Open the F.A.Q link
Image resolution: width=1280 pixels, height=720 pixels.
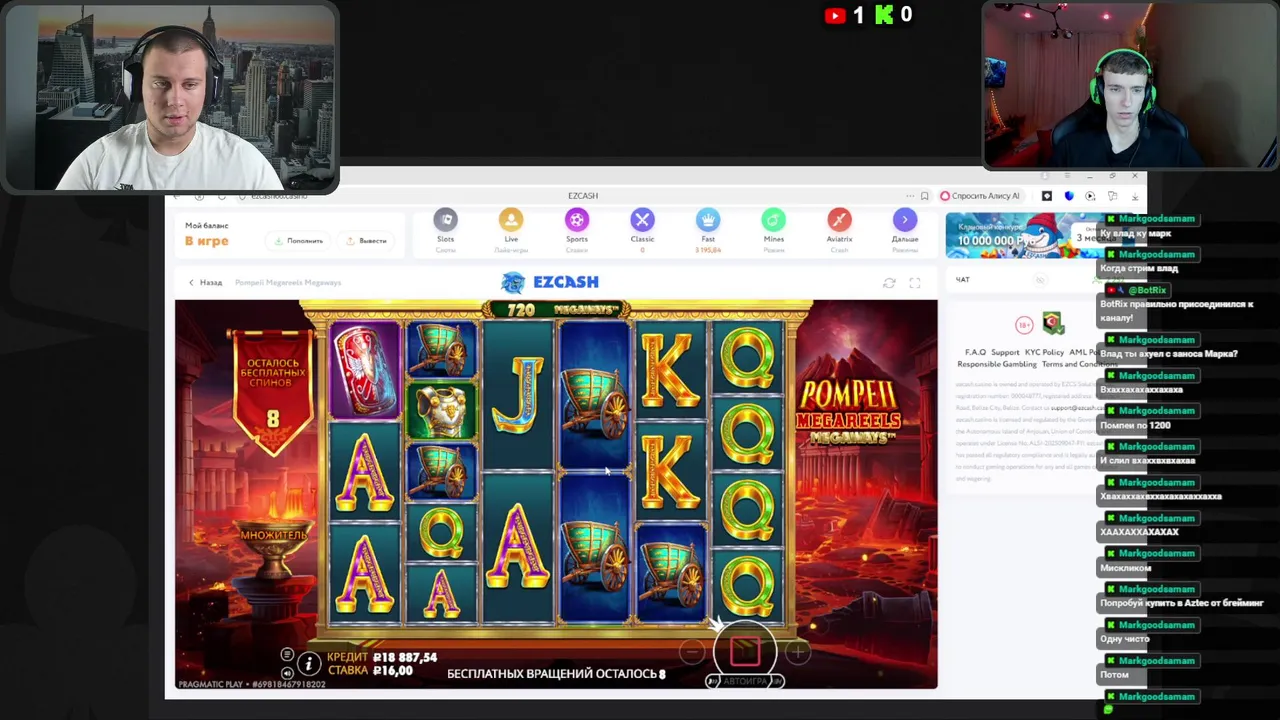(x=975, y=352)
